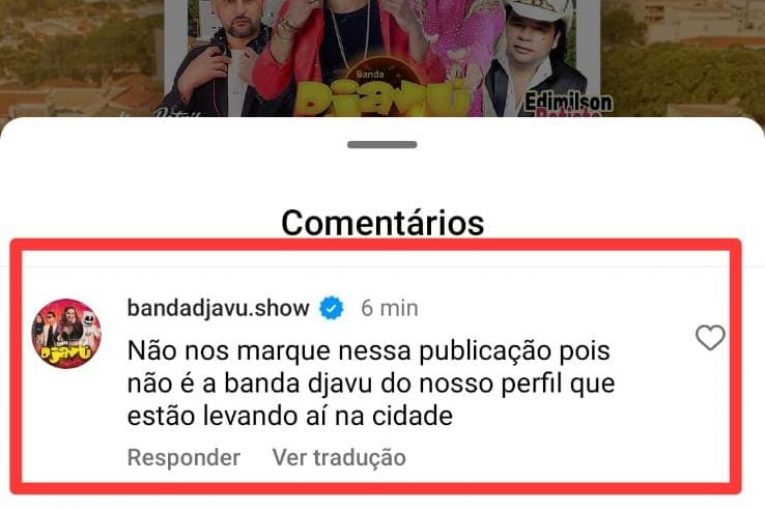The height and width of the screenshot is (510, 765).
Task: Tap the dimmed city background left of the poster
Action: click(81, 59)
